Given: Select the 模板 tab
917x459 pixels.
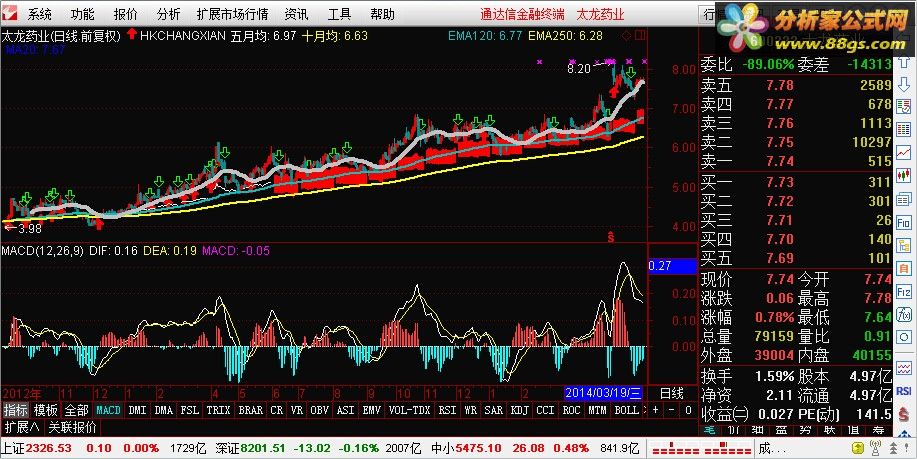Looking at the screenshot, I should tap(46, 410).
